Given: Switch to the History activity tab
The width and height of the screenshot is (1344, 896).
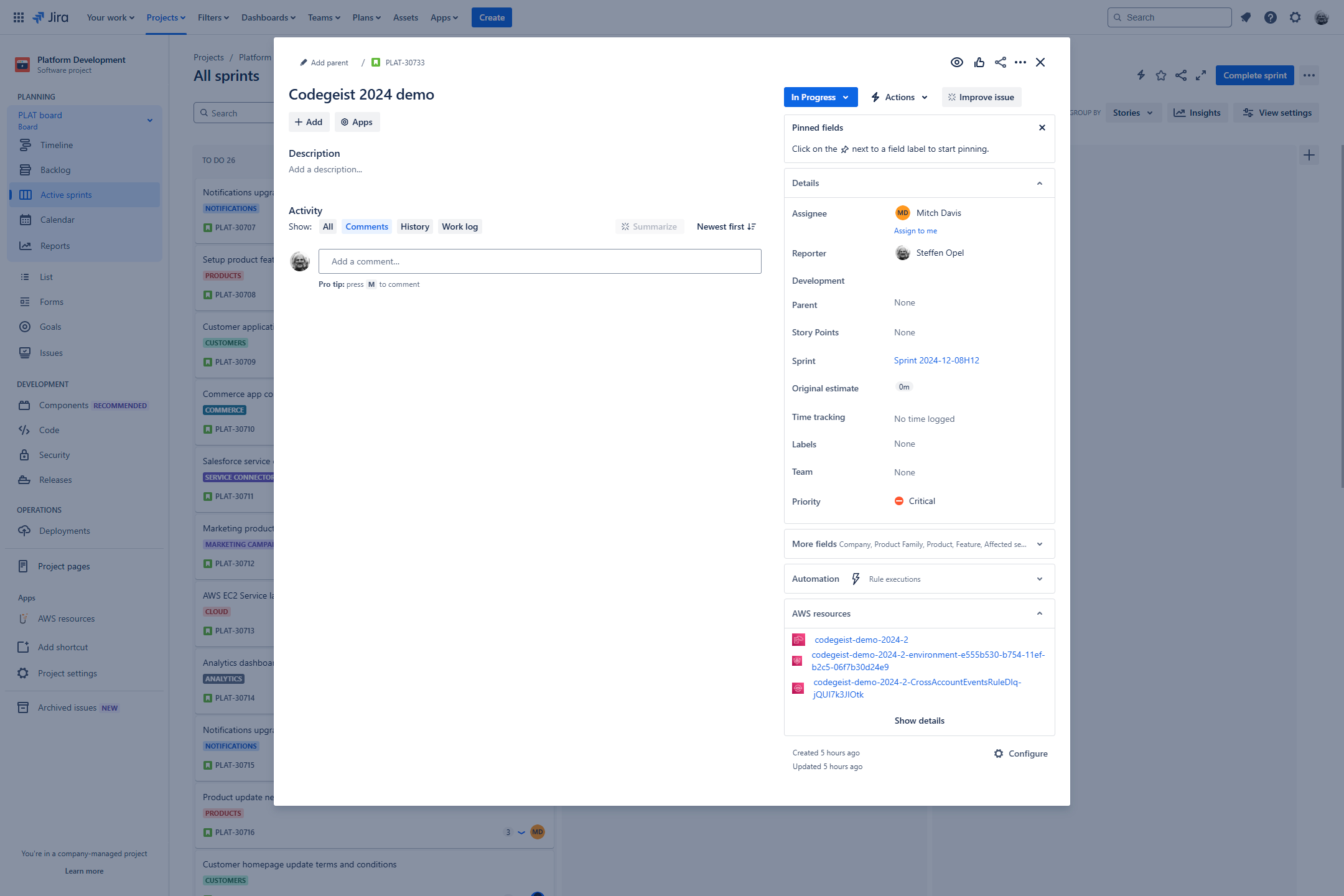Looking at the screenshot, I should [x=414, y=226].
